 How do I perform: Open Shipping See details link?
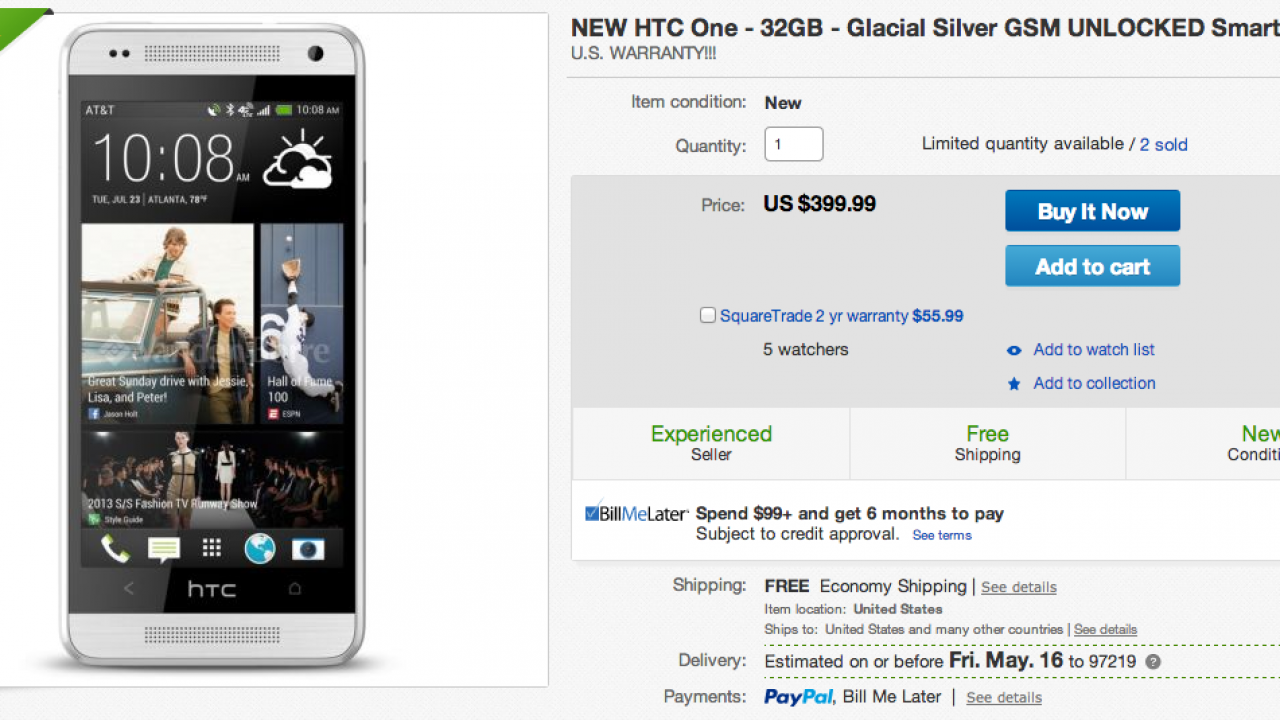(1019, 587)
